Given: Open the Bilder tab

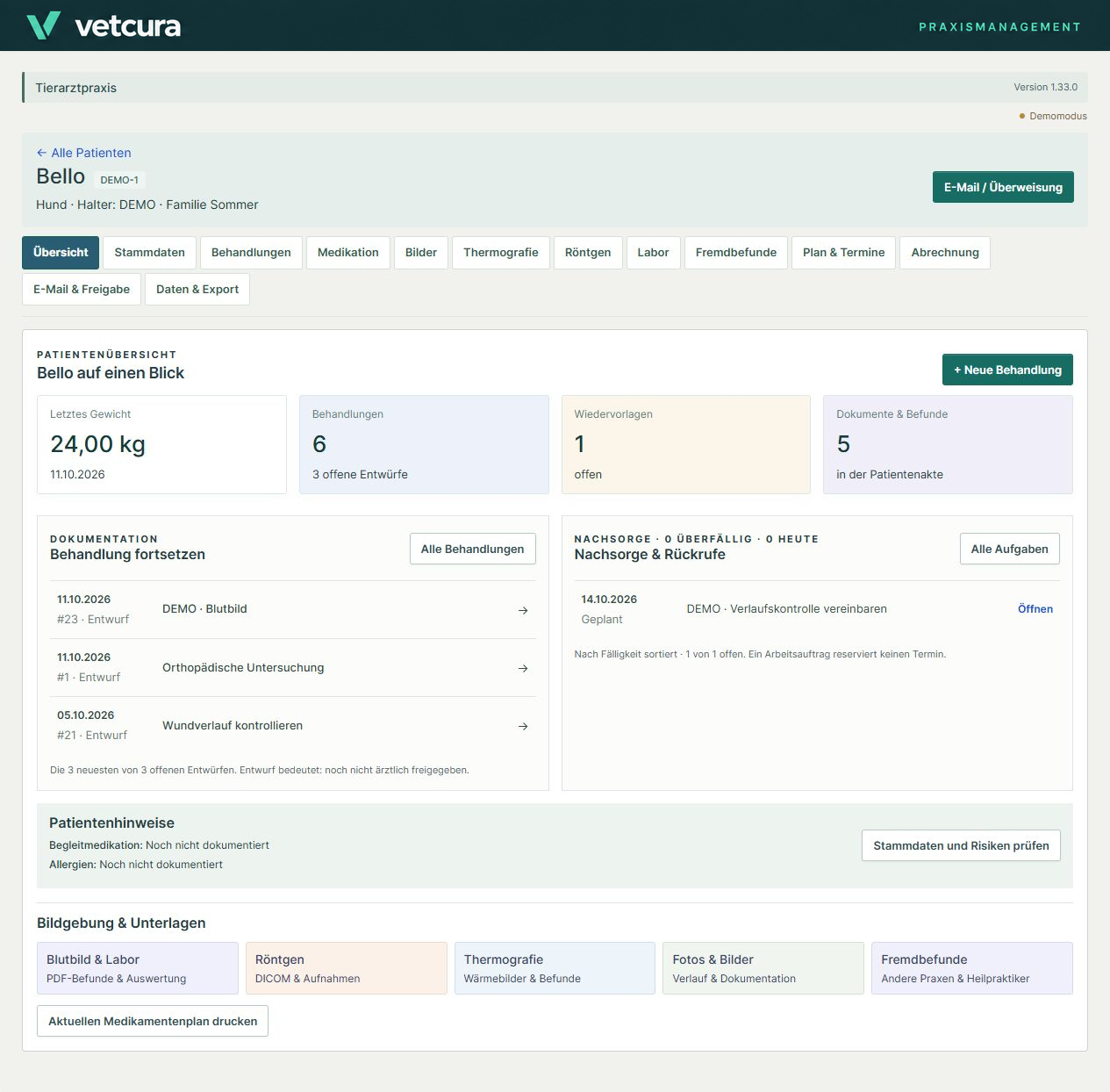Looking at the screenshot, I should click(x=421, y=252).
